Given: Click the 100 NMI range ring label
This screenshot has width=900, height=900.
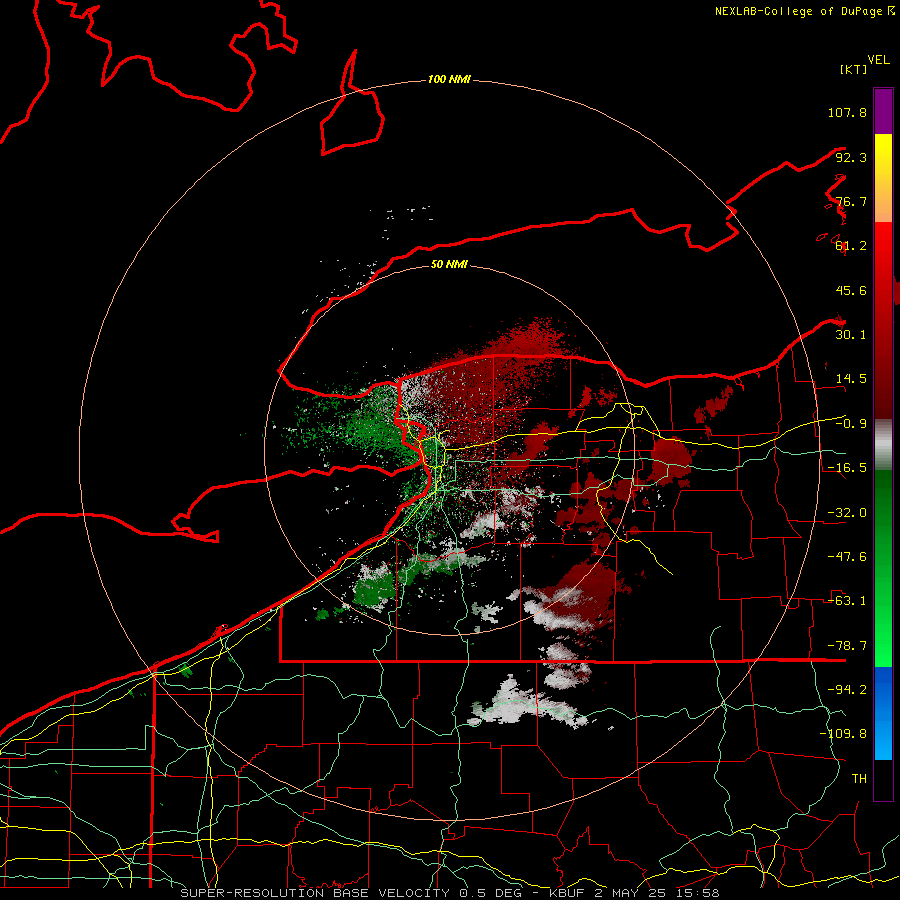Looking at the screenshot, I should pyautogui.click(x=449, y=79).
